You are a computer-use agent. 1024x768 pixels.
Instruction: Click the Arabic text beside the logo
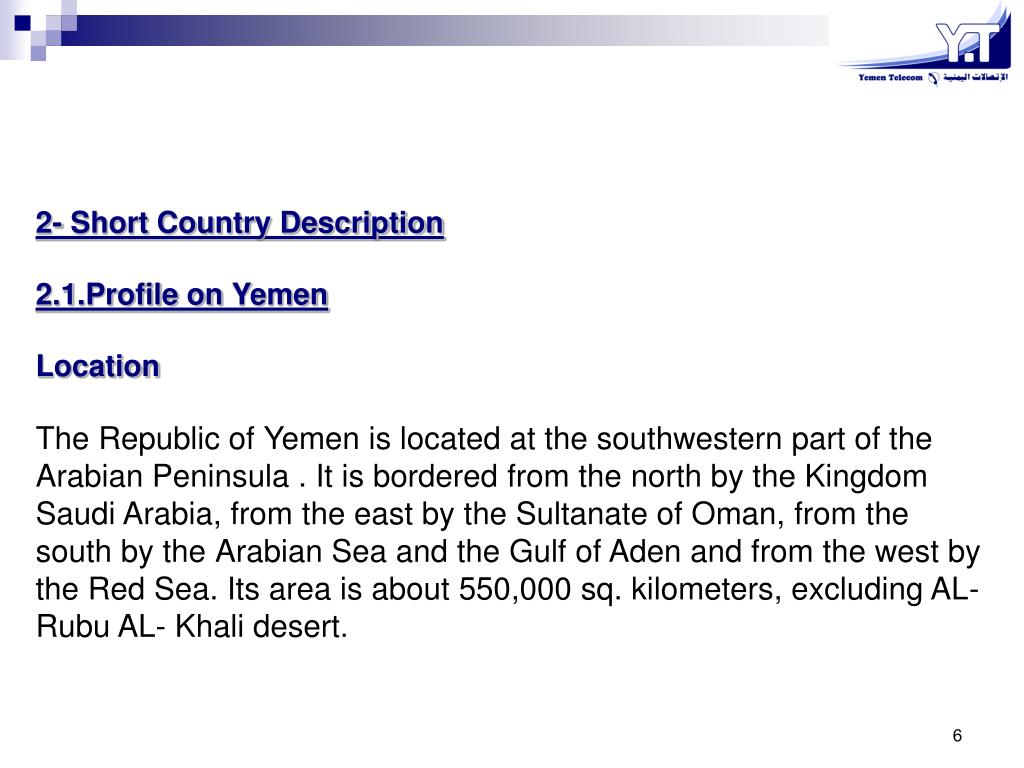(975, 78)
